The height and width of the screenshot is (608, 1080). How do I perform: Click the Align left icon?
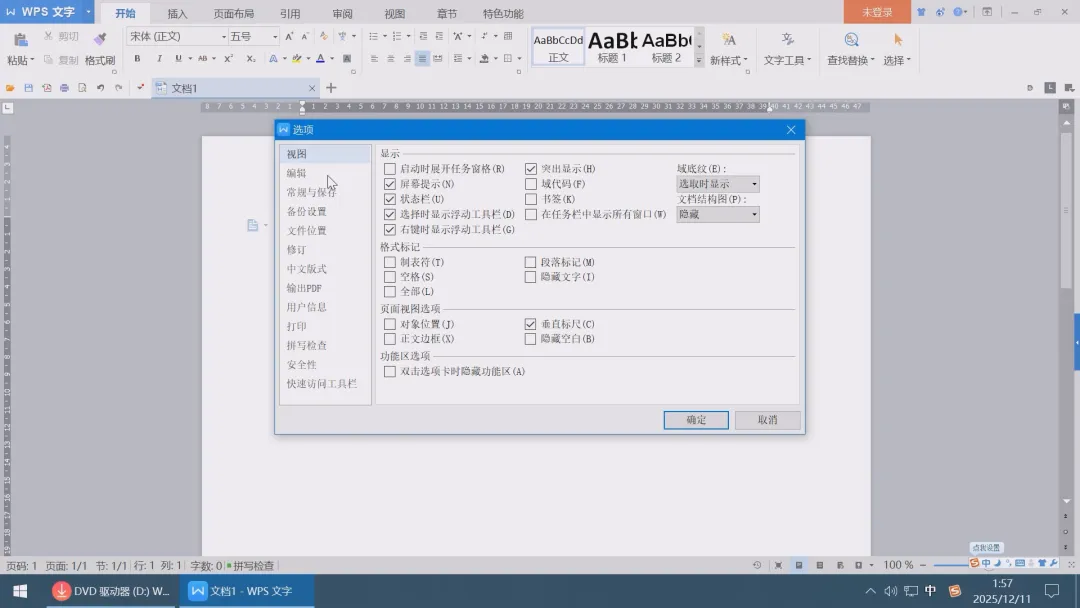click(x=374, y=59)
